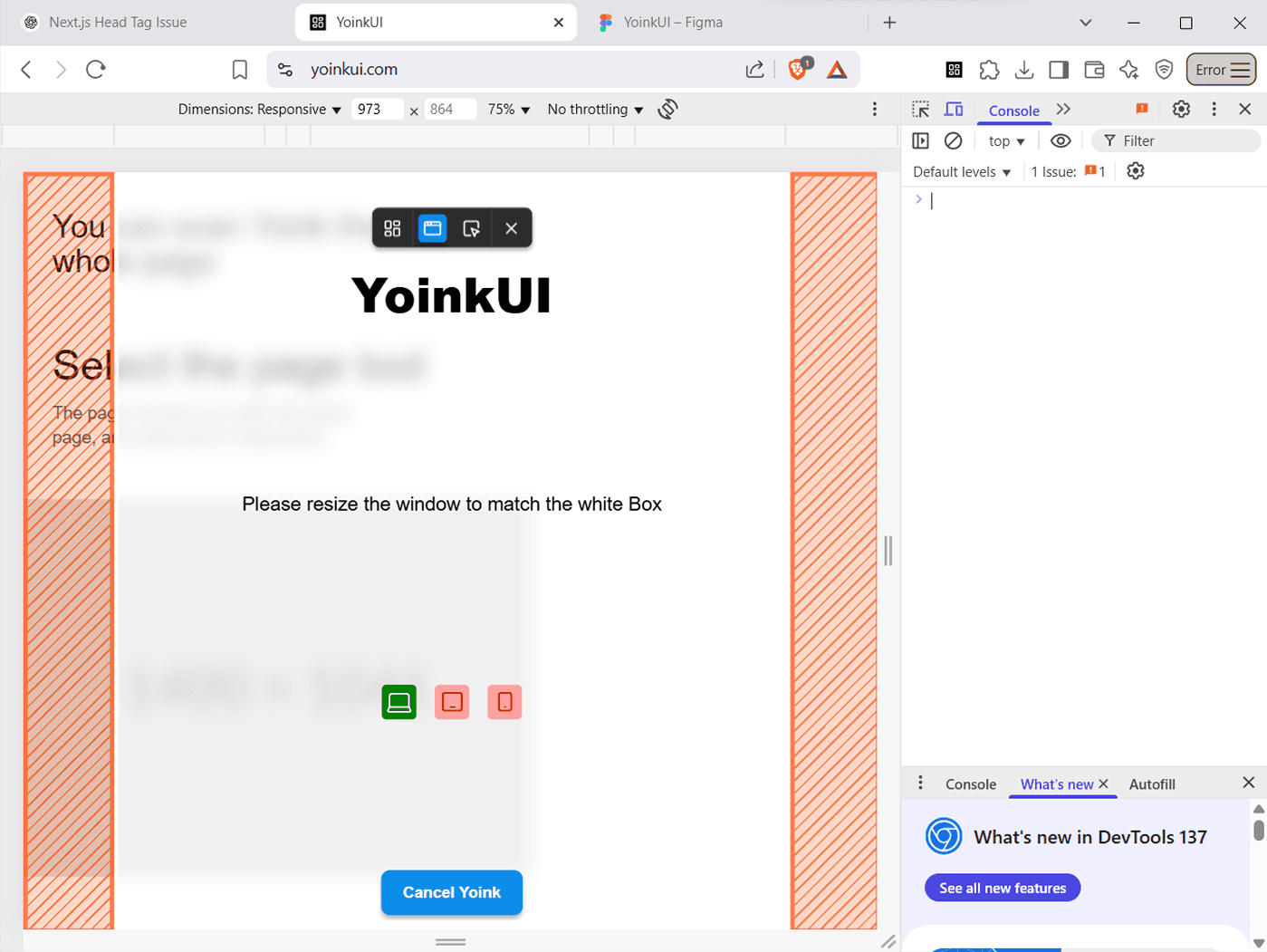This screenshot has width=1267, height=952.
Task: Switch to YoinkUI – Figma browser tab
Action: click(x=673, y=23)
